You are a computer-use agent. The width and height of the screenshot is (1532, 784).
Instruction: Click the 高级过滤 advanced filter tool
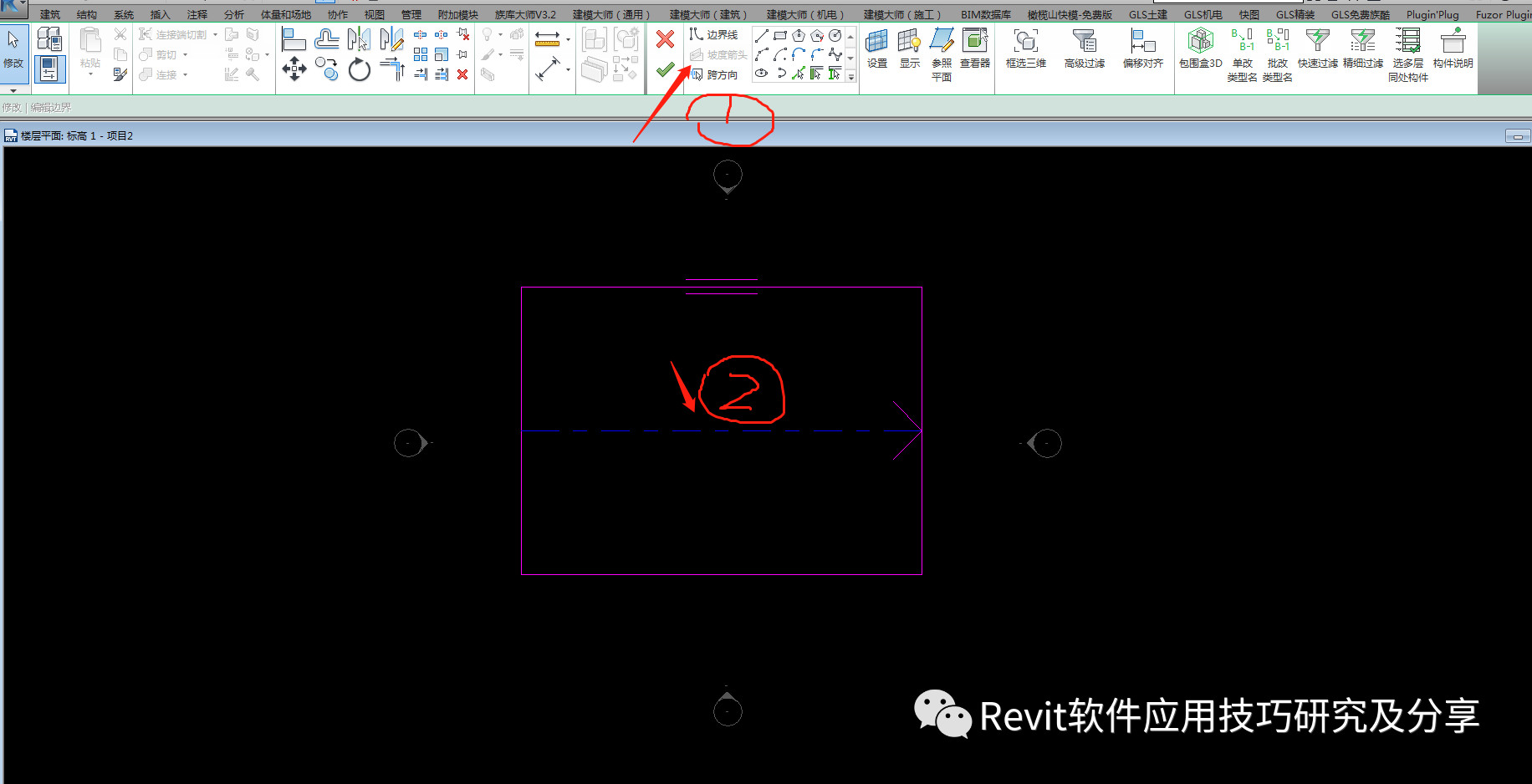(1085, 48)
